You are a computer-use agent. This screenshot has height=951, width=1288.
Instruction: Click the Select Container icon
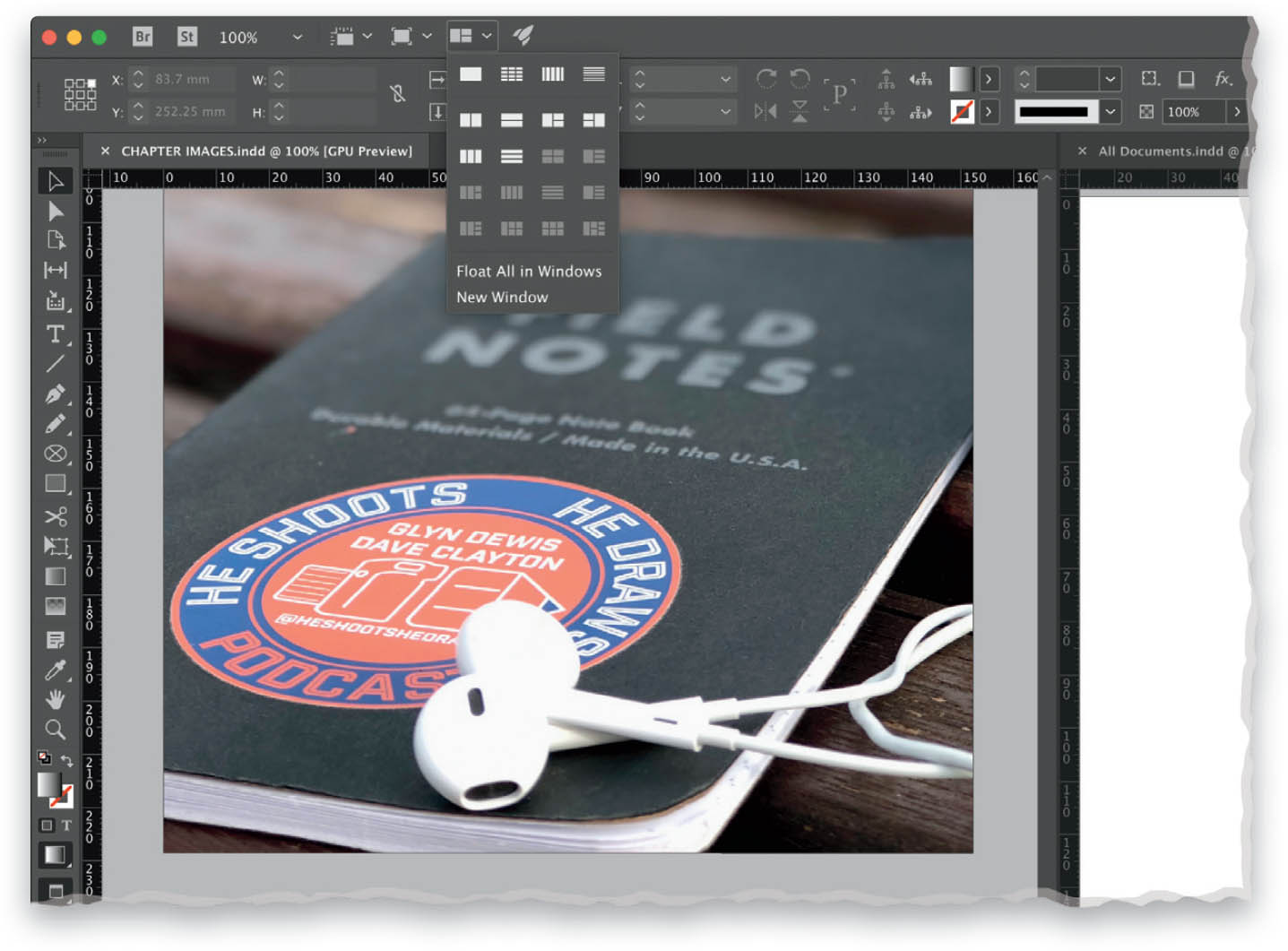click(x=886, y=79)
